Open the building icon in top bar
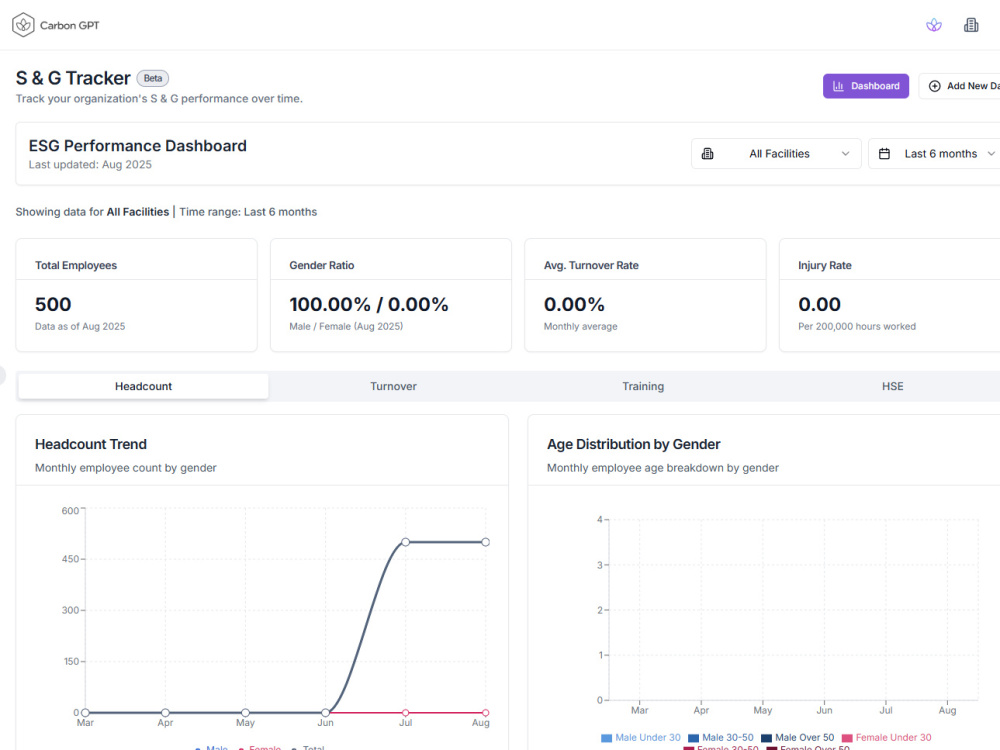Viewport: 1000px width, 750px height. click(x=971, y=25)
